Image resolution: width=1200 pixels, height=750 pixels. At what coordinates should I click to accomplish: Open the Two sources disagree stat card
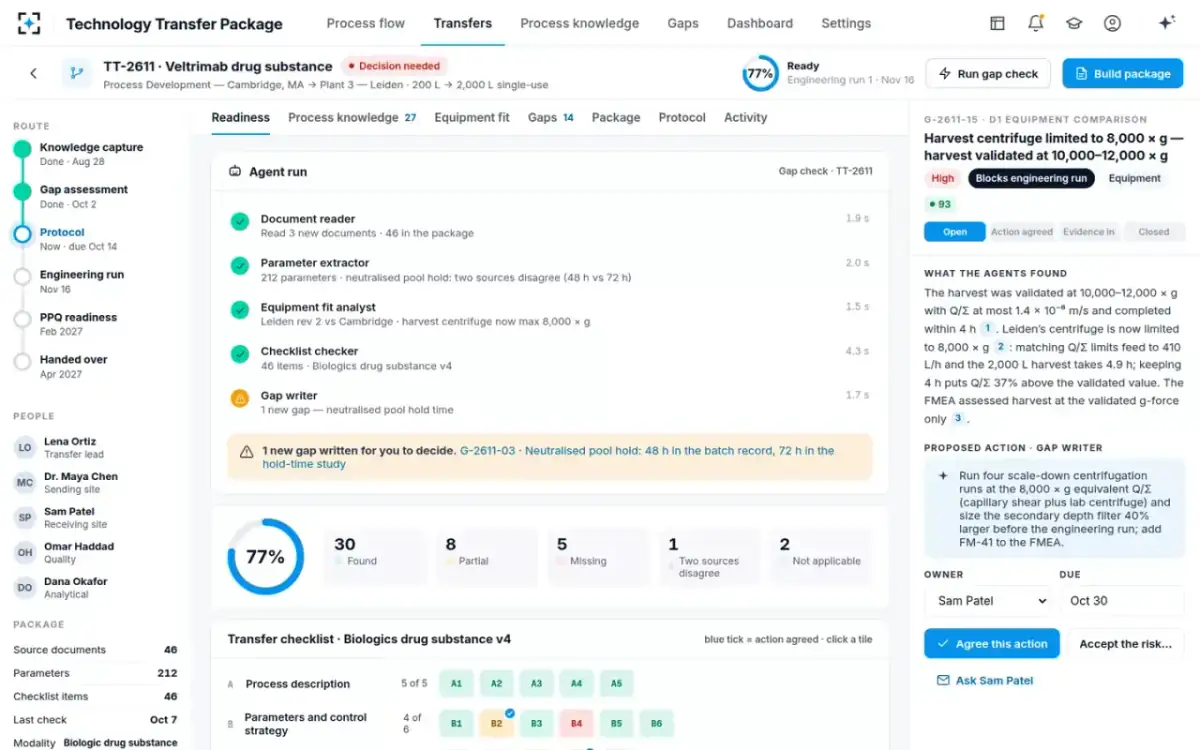click(x=708, y=557)
